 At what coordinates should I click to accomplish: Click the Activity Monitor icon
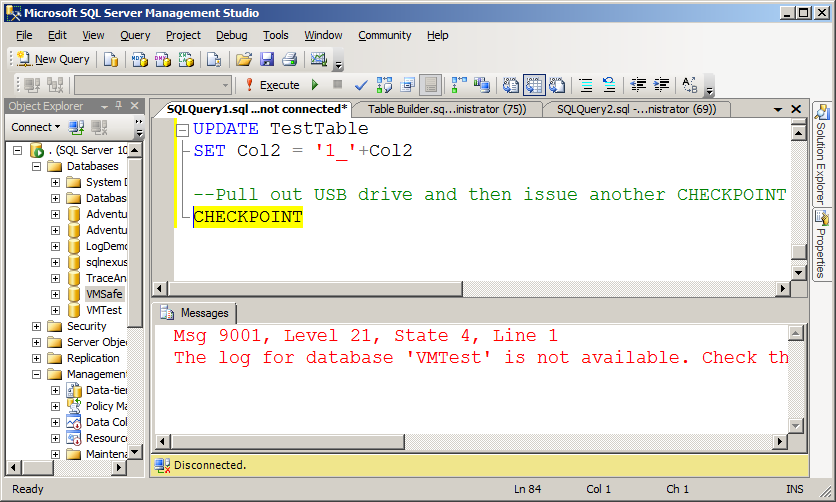(318, 59)
